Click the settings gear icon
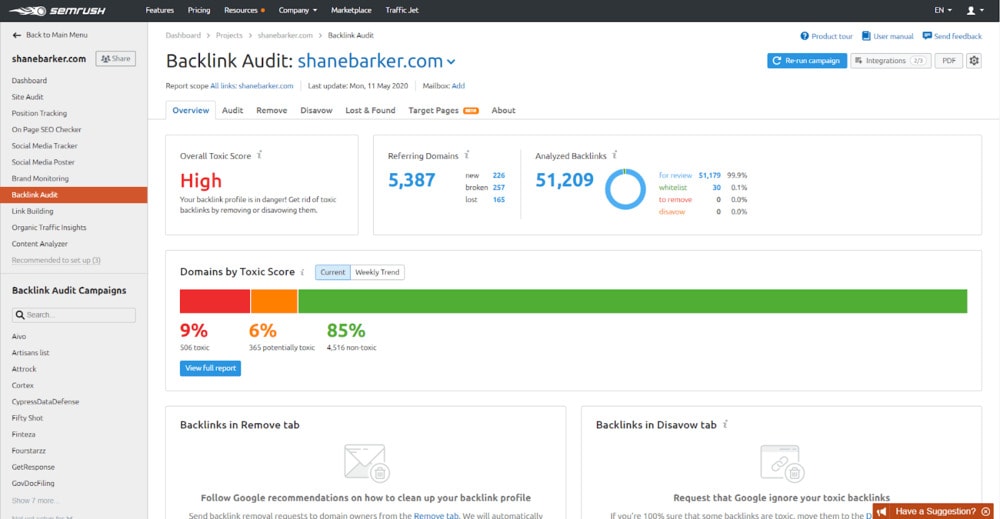This screenshot has height=519, width=1000. [974, 61]
